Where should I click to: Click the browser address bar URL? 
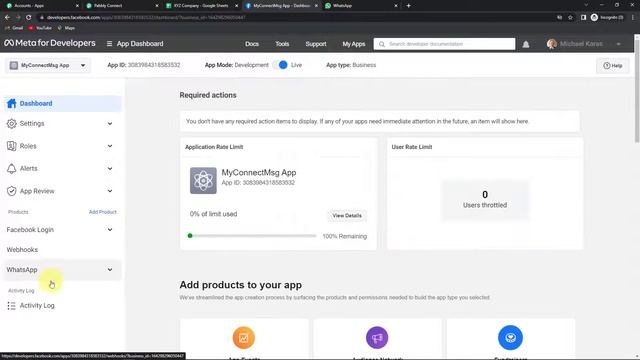coord(146,17)
